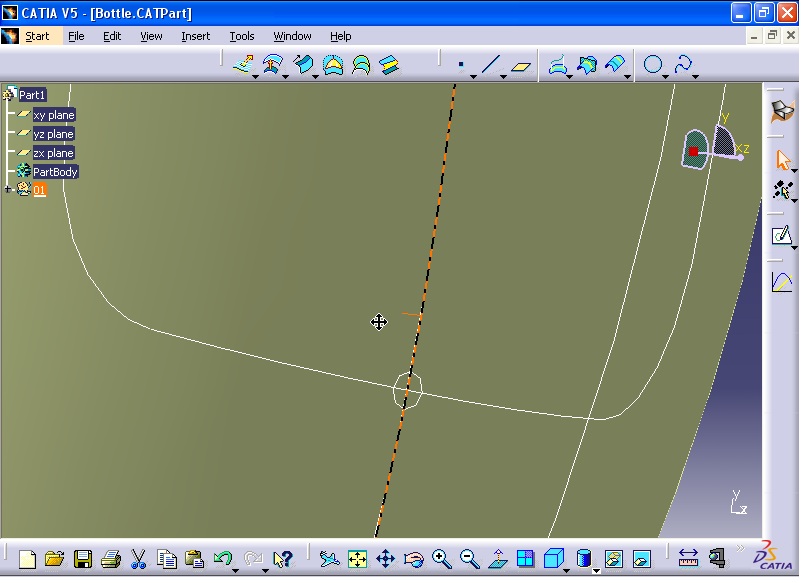Select the Offset surface tool
This screenshot has height=583, width=801.
coord(273,65)
